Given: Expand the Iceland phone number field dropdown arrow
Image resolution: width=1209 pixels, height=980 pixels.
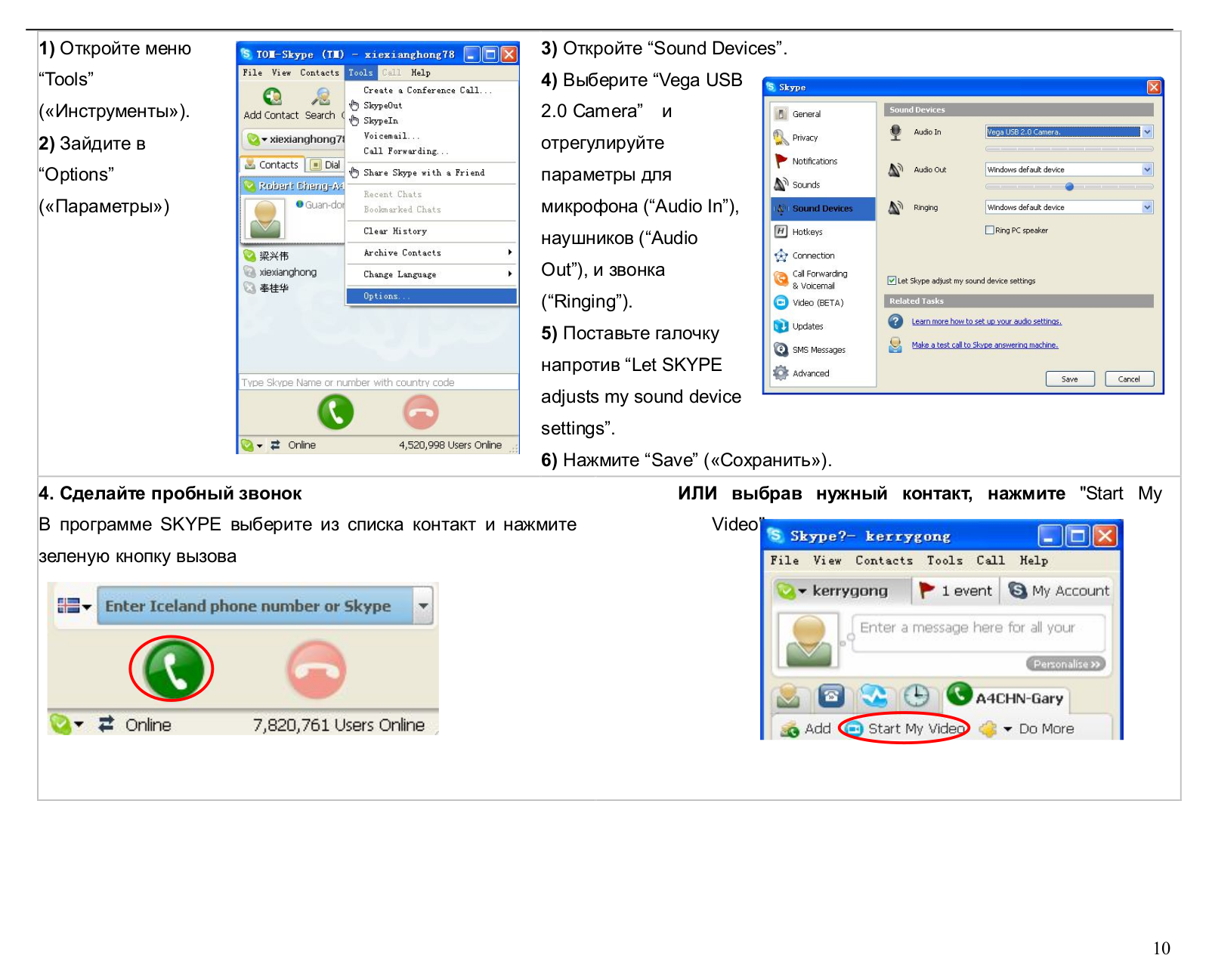Looking at the screenshot, I should pos(423,606).
